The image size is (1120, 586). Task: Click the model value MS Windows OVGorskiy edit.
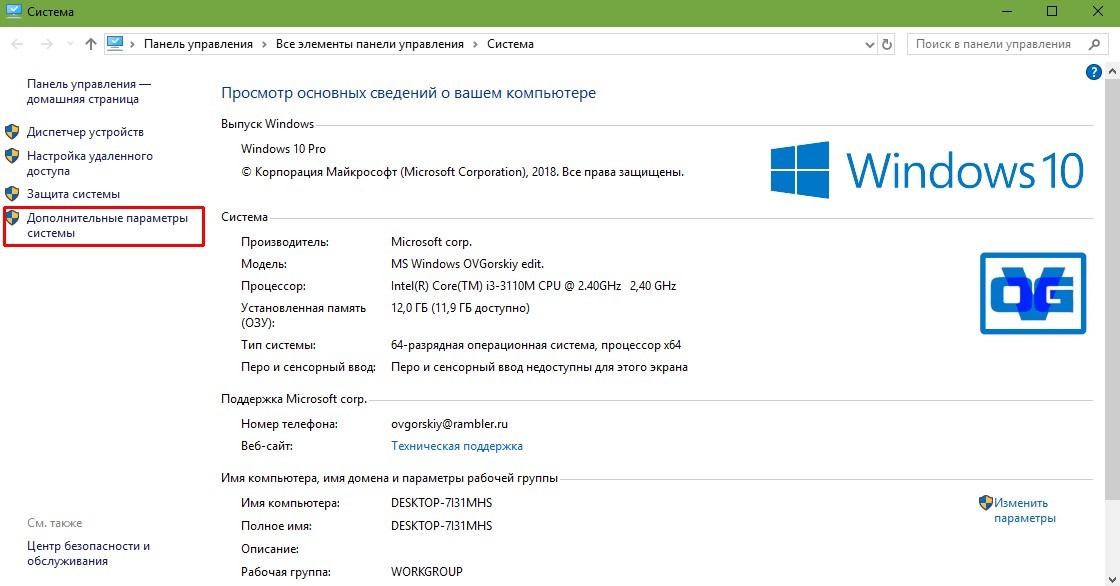[467, 264]
